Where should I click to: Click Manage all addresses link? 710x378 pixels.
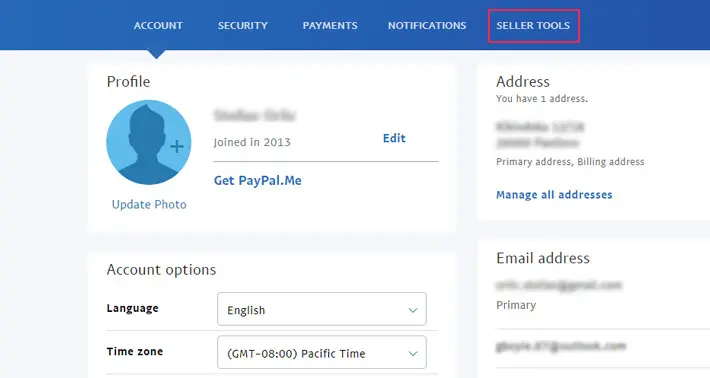(x=554, y=195)
